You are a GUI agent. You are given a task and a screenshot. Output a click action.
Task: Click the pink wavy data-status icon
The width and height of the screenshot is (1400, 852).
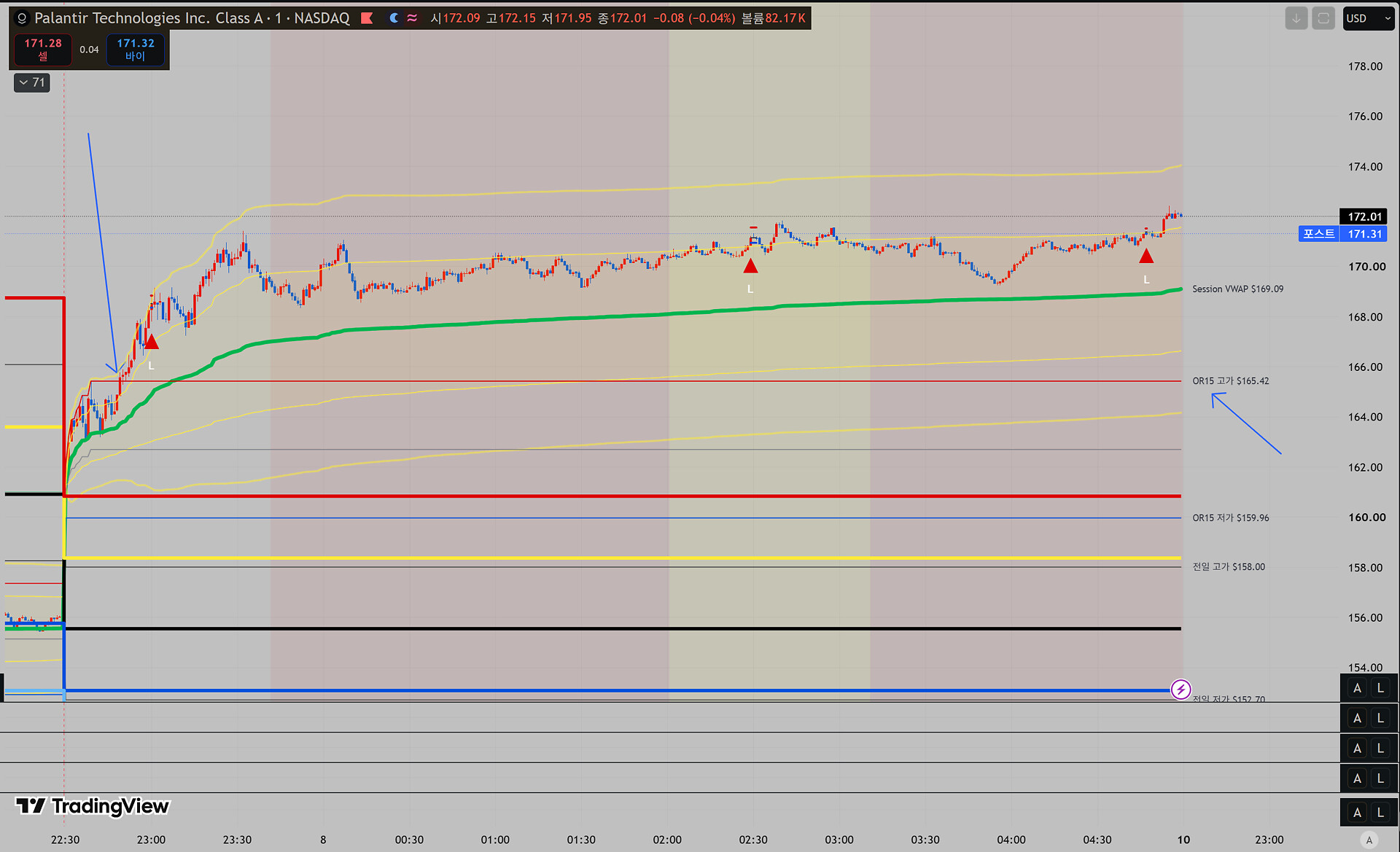click(413, 18)
